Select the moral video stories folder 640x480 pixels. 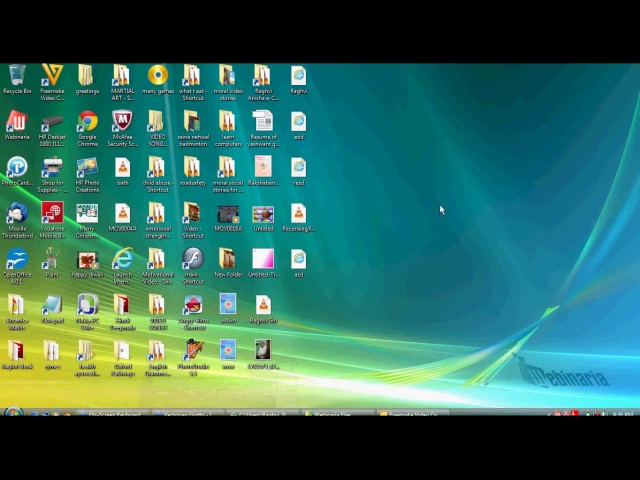(228, 82)
